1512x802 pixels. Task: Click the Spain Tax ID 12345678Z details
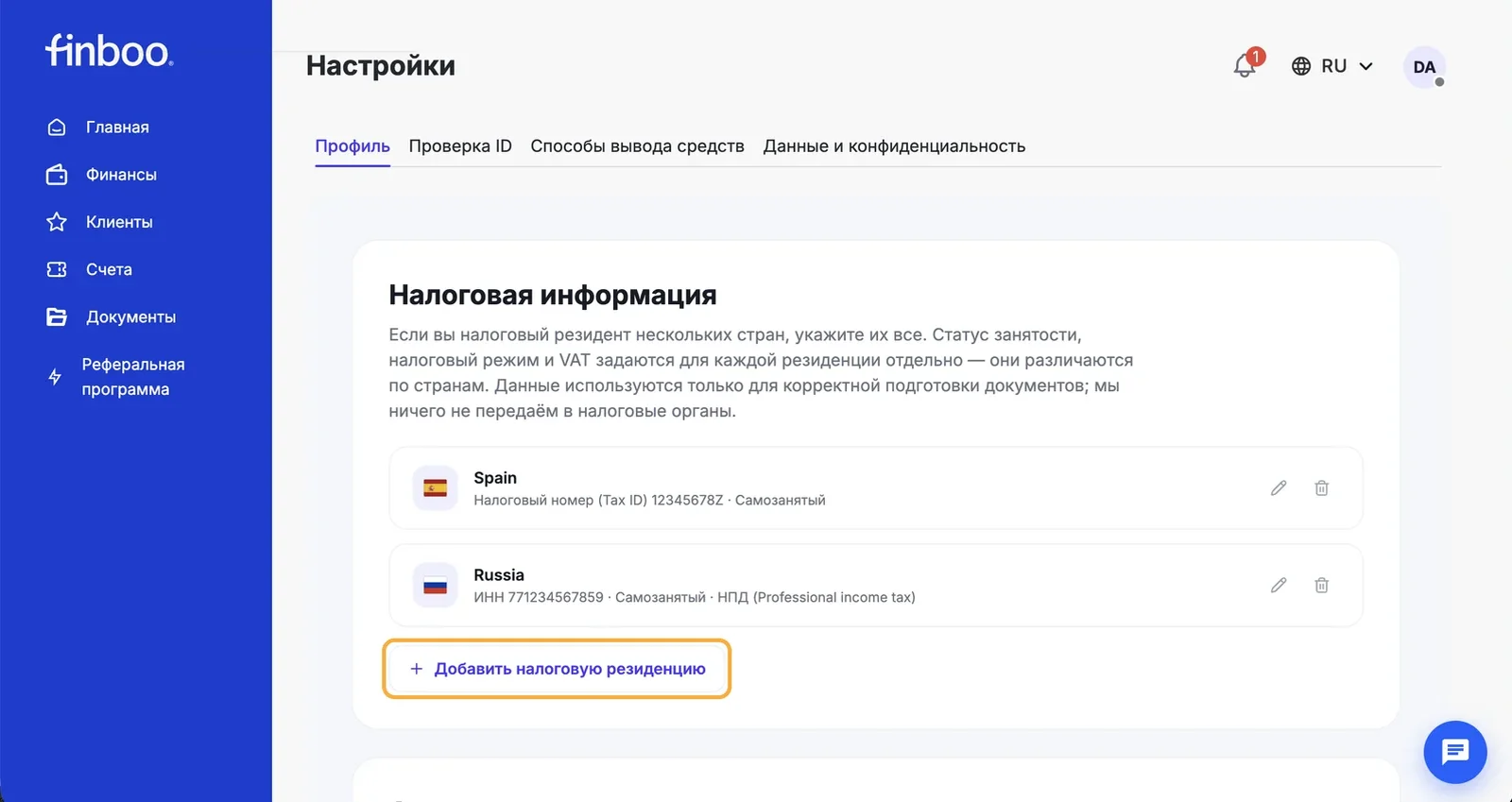coord(649,501)
